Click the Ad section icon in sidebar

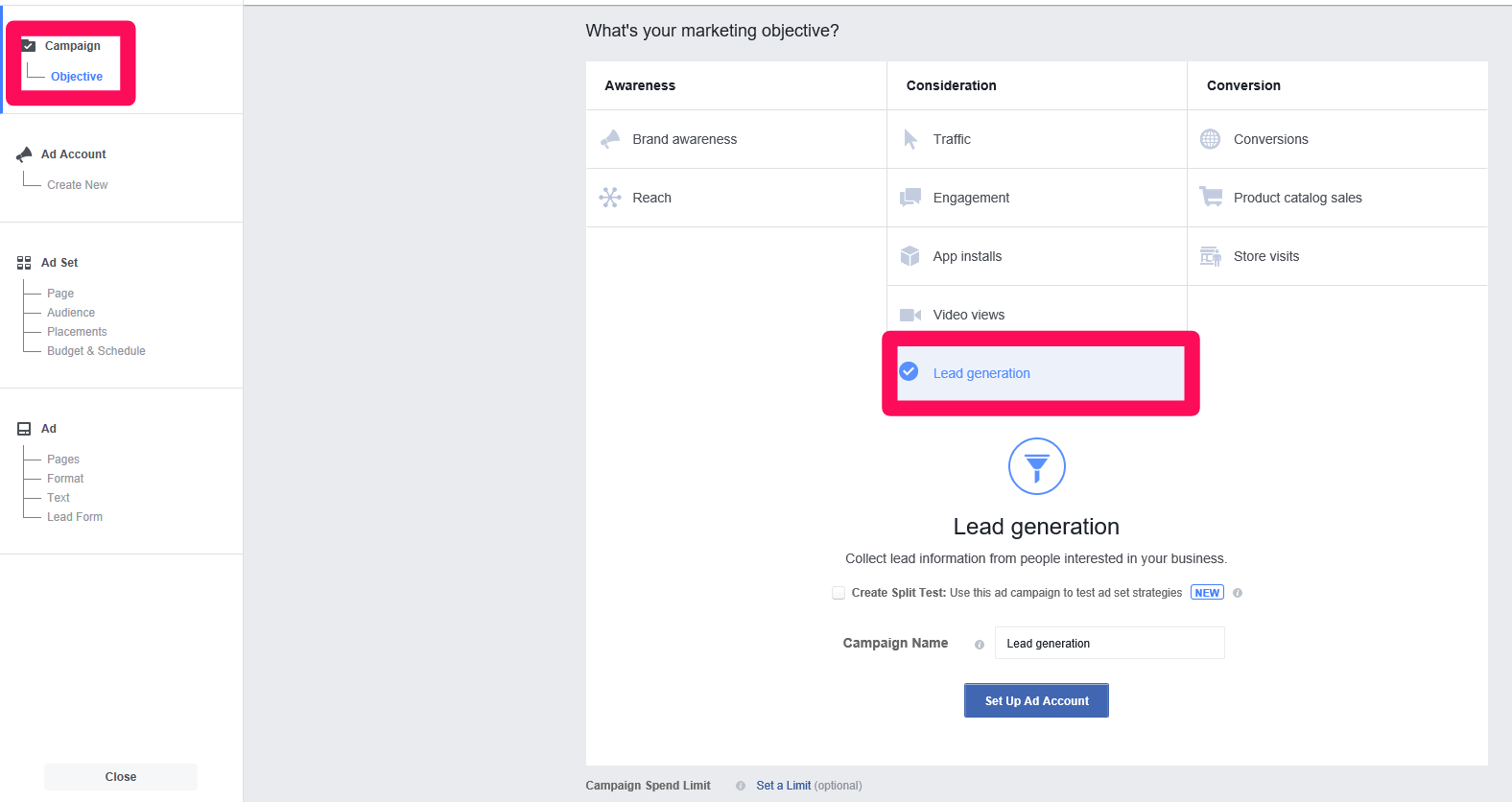click(x=24, y=429)
